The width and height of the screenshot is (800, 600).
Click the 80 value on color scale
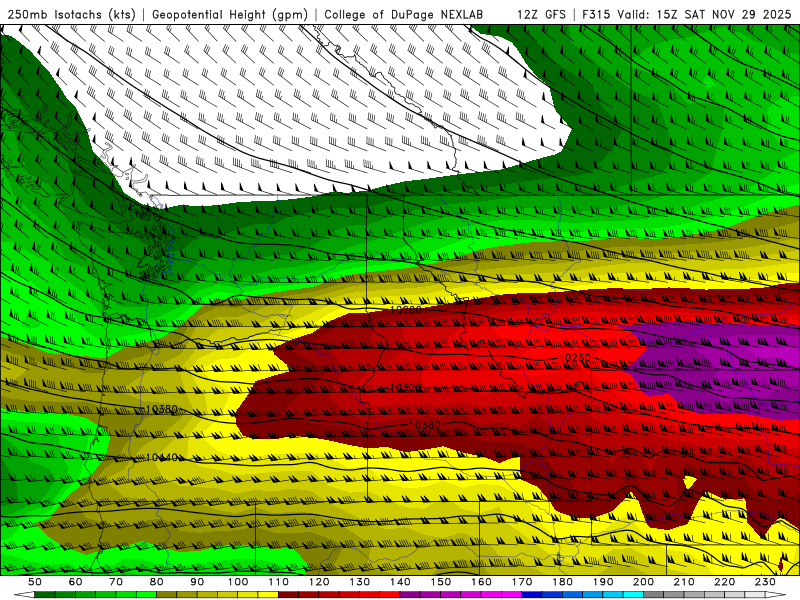(x=157, y=582)
